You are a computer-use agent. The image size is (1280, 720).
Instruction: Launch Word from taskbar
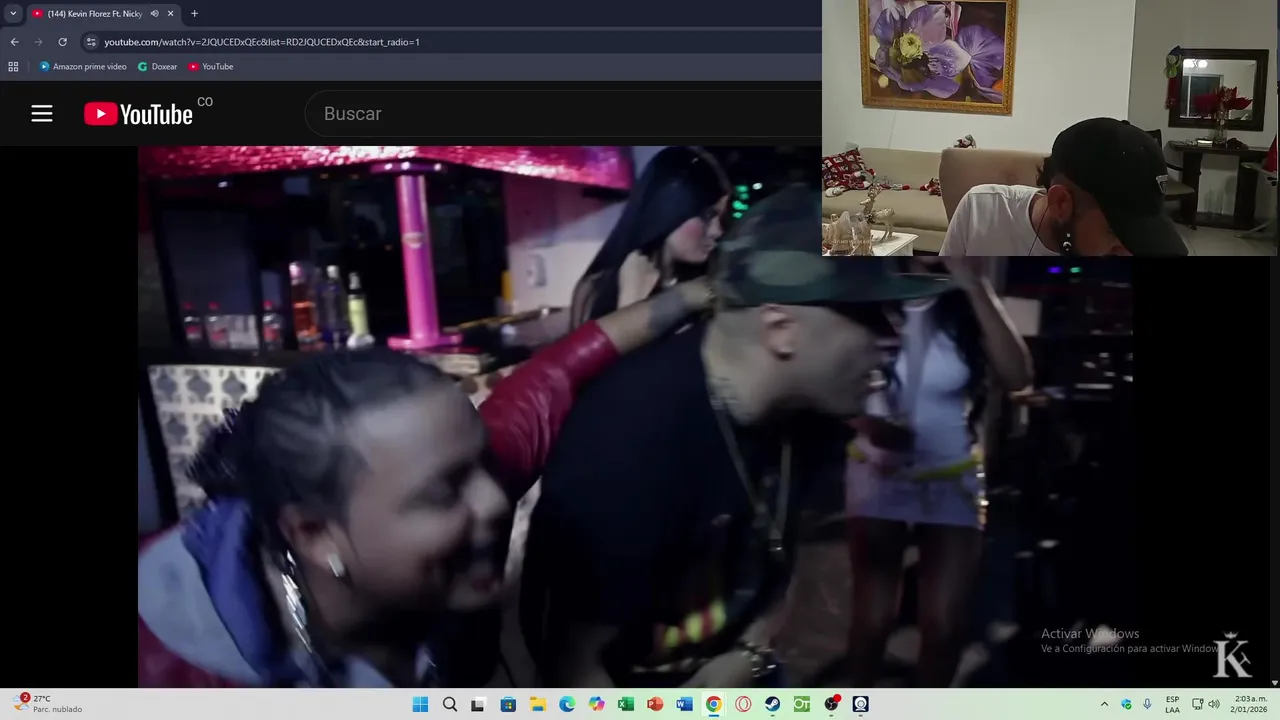point(684,704)
